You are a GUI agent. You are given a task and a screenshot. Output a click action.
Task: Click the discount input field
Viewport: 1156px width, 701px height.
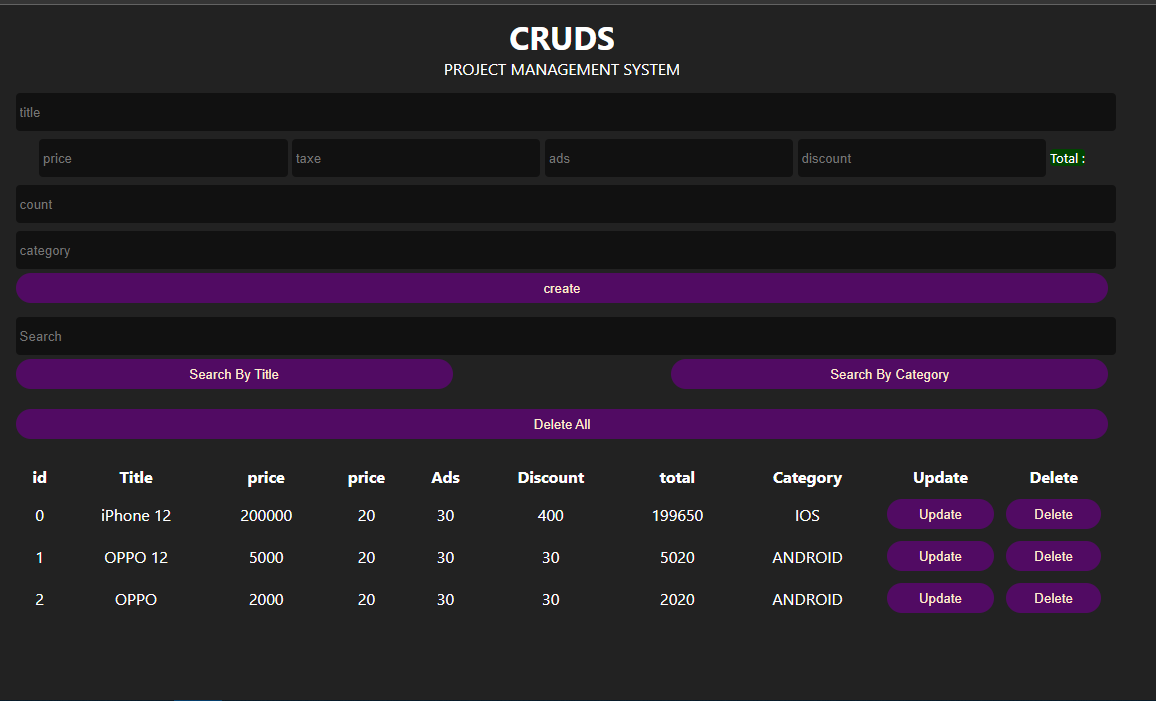click(x=921, y=158)
